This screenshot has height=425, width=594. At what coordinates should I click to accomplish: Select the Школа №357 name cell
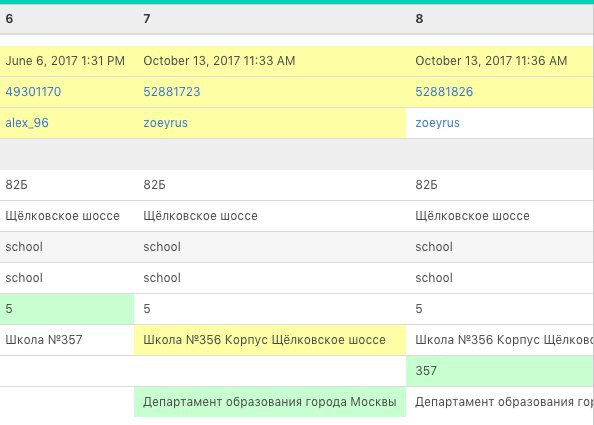click(x=67, y=340)
